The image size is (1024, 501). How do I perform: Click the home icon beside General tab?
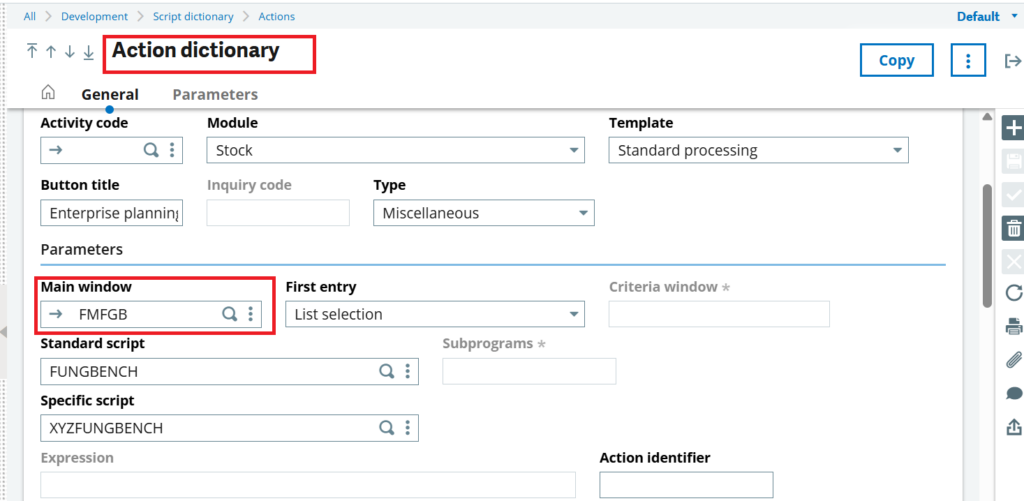[x=47, y=93]
